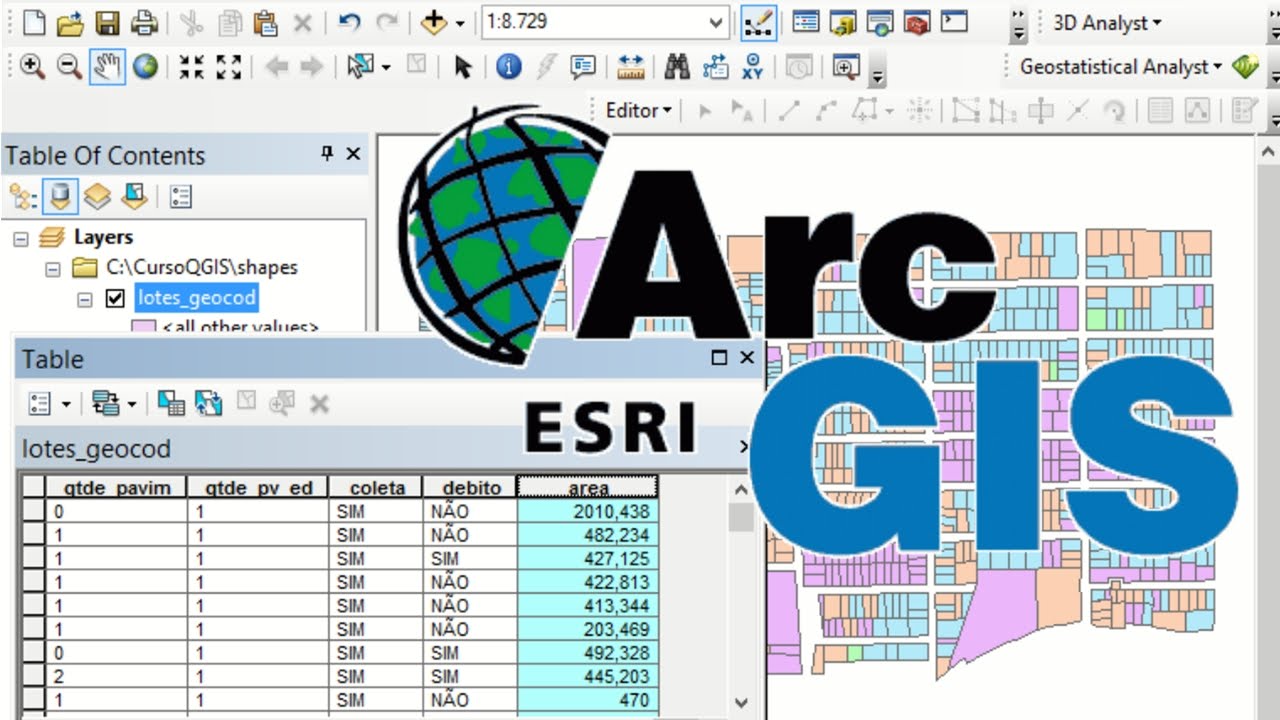Screen dimensions: 1280x720
Task: Open the Search window
Action: coord(880,22)
